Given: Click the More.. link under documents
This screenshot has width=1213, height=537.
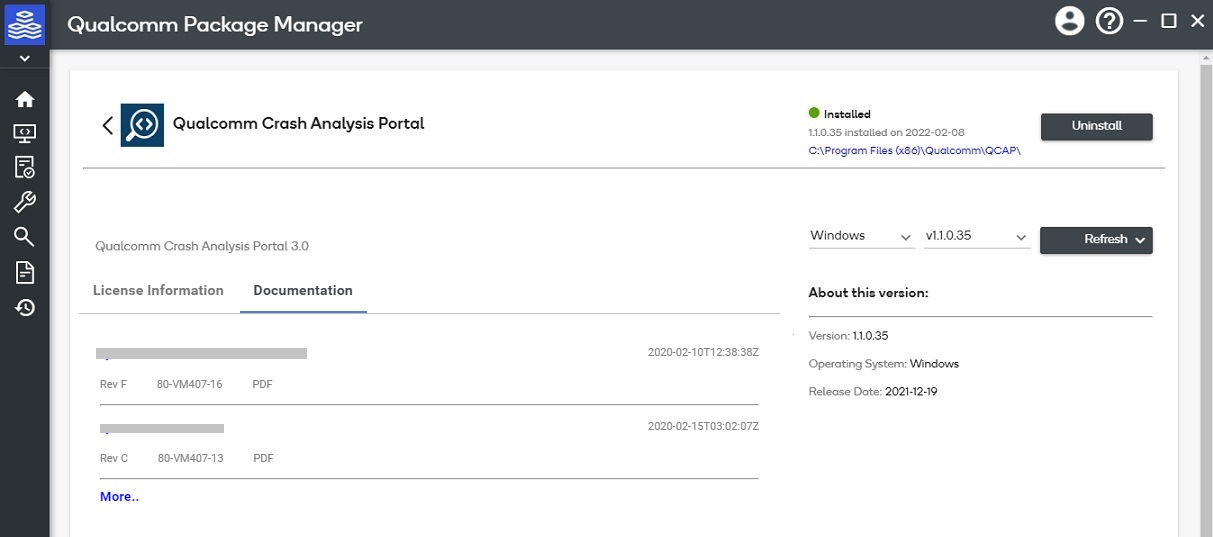Looking at the screenshot, I should pyautogui.click(x=119, y=497).
